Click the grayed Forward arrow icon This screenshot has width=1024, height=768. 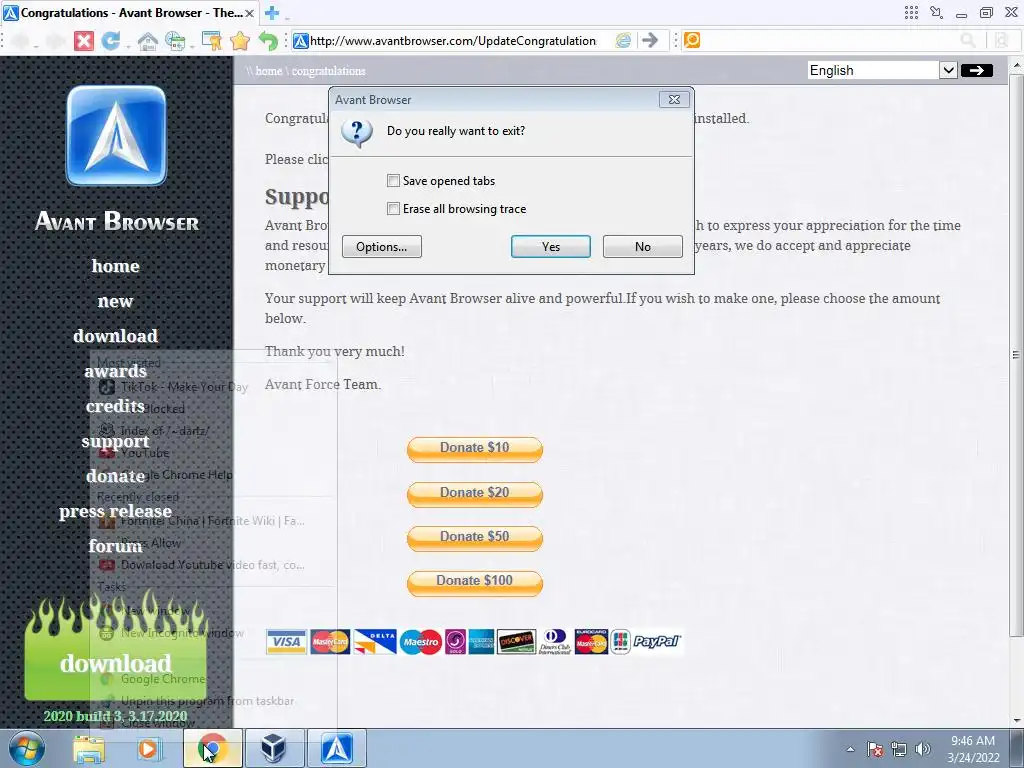55,41
